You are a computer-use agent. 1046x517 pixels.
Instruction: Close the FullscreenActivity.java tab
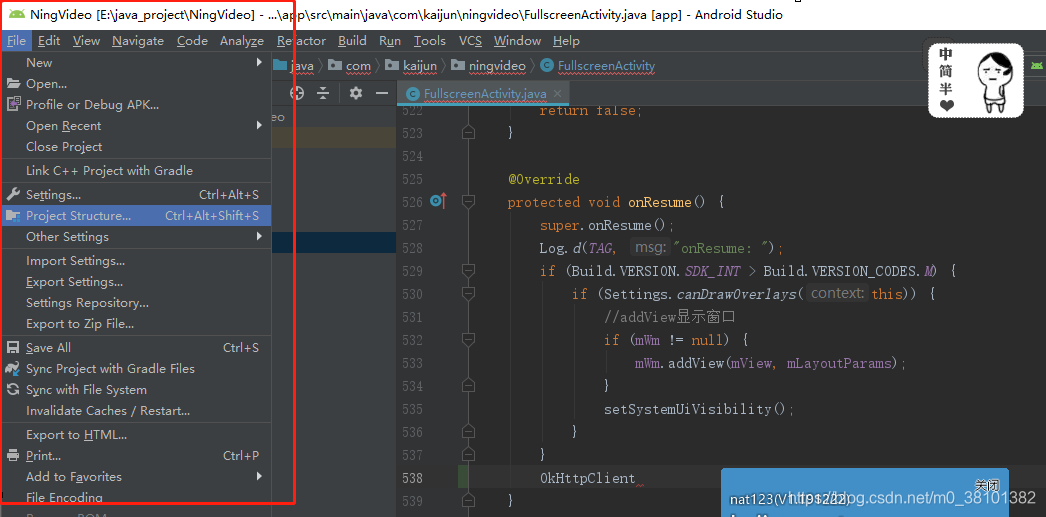(558, 93)
